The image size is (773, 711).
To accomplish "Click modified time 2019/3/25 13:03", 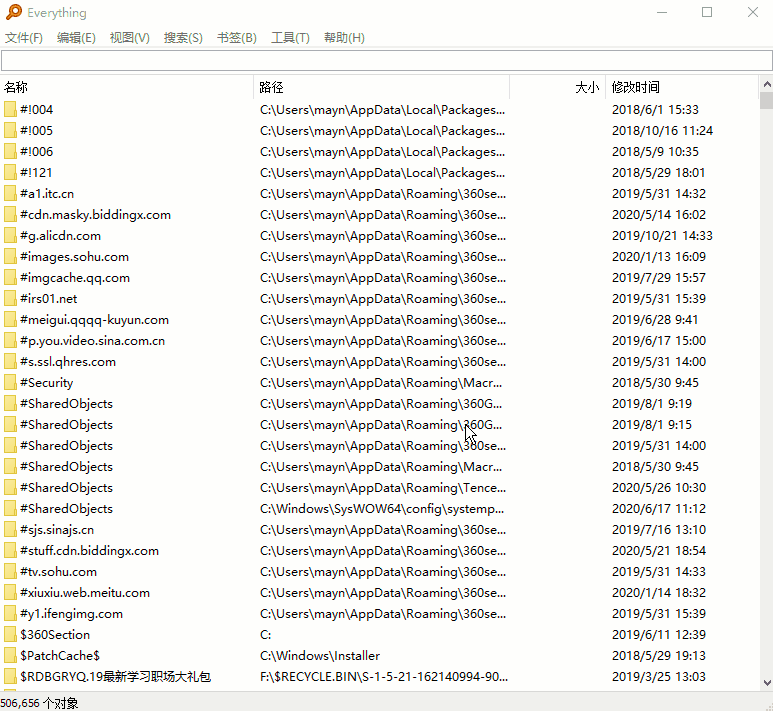I will tap(659, 676).
